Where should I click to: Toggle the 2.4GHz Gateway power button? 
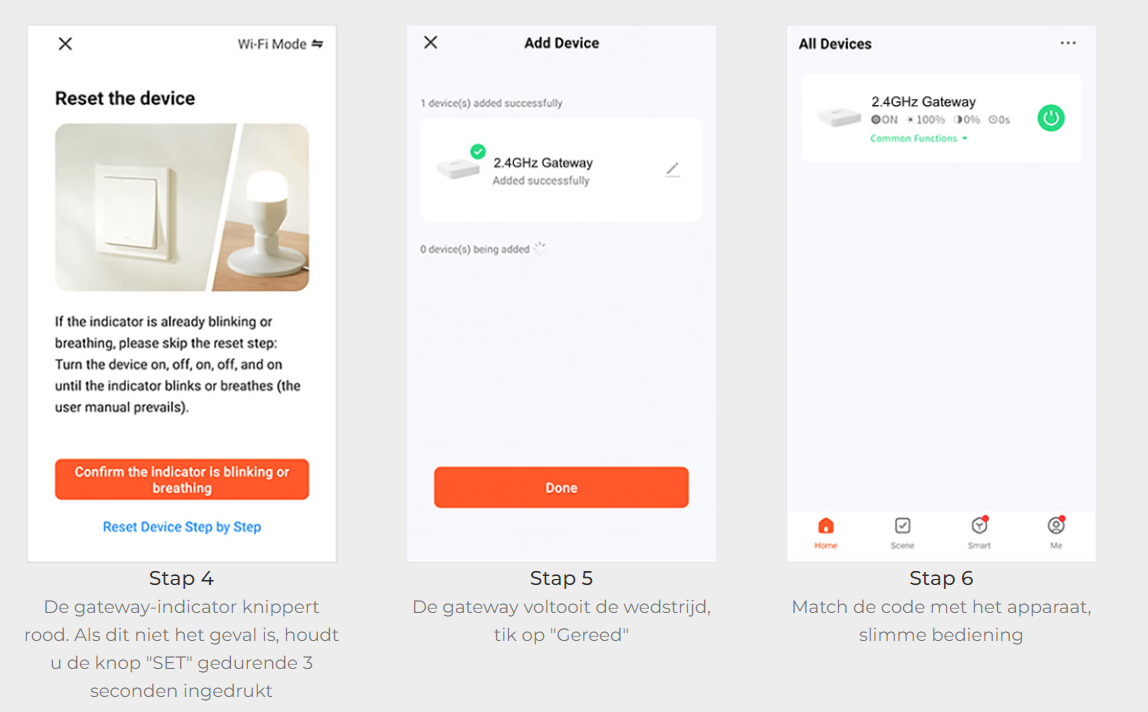coord(1050,118)
